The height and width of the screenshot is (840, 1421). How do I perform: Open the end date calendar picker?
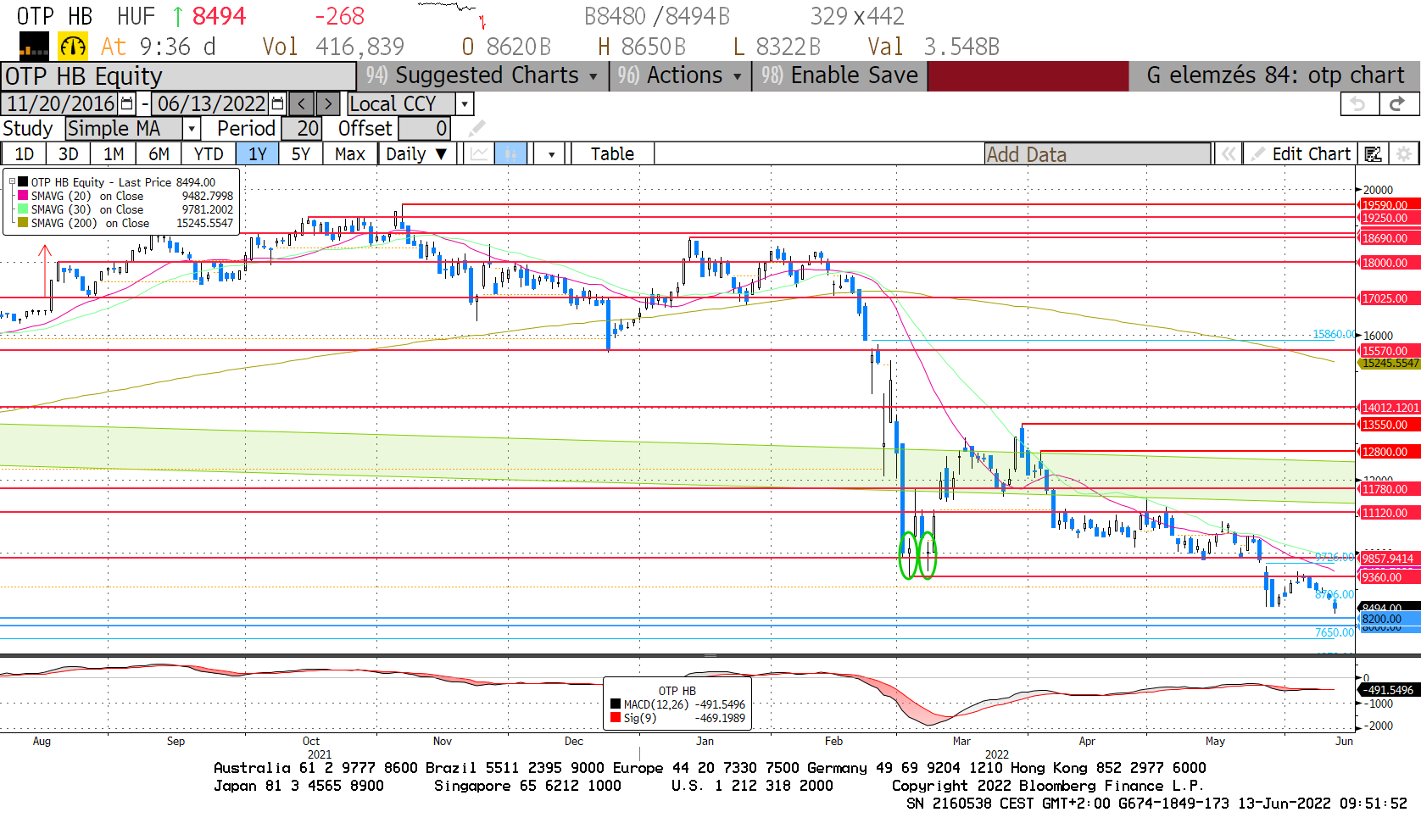(x=277, y=103)
